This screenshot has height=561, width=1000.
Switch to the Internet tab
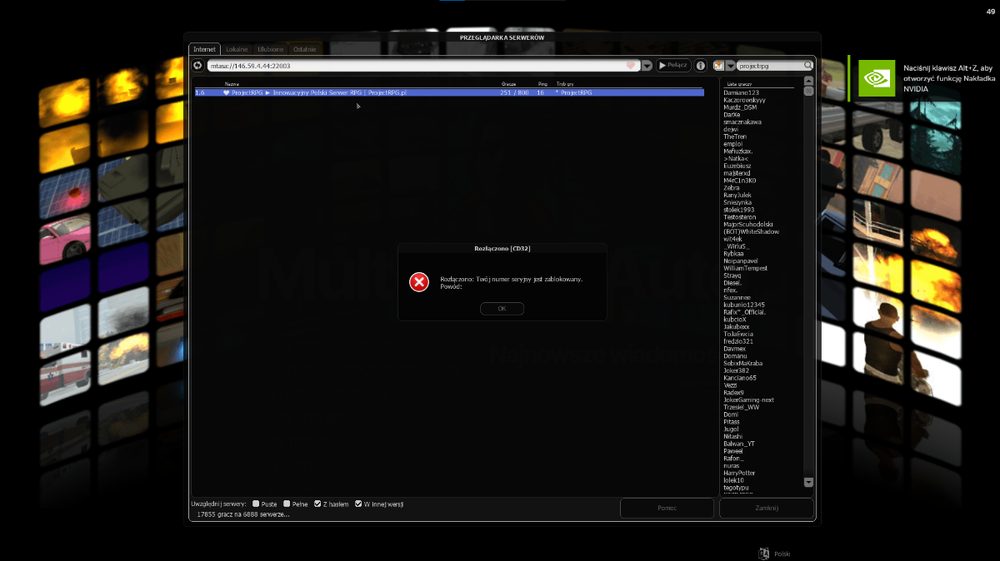(205, 49)
